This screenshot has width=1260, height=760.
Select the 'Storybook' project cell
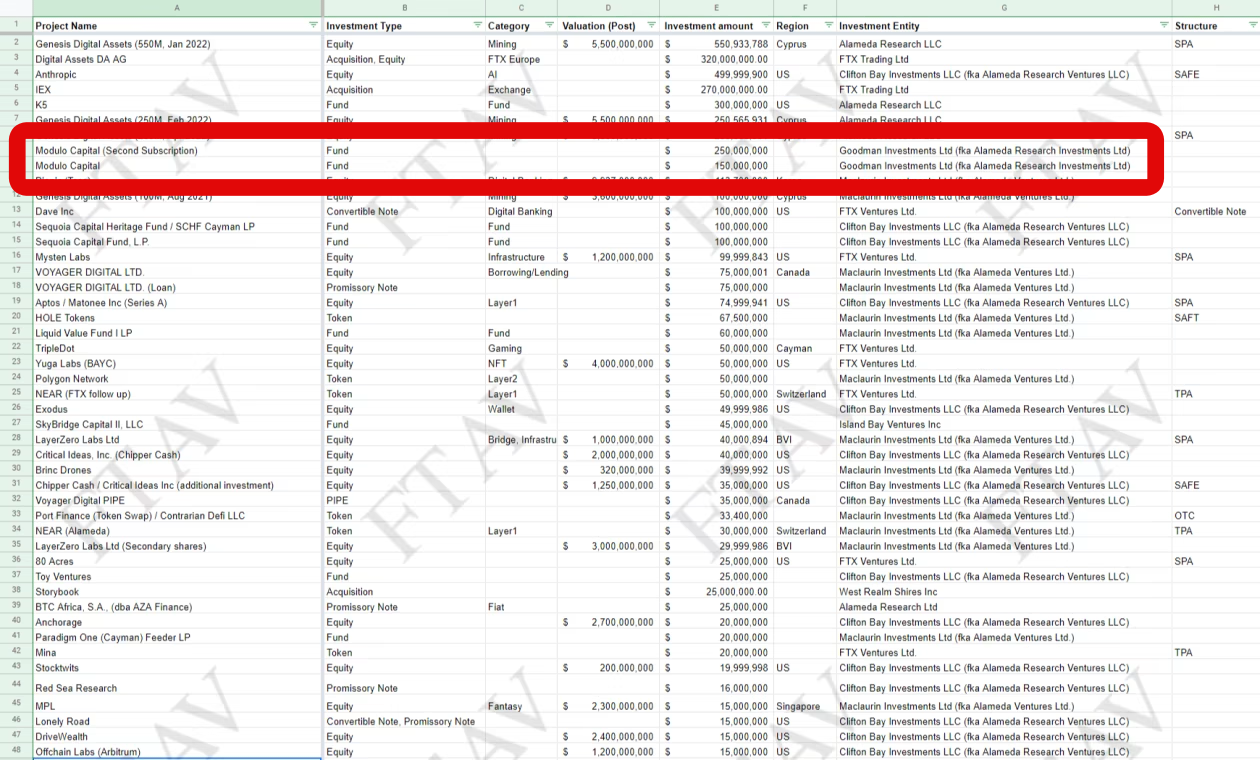click(177, 592)
